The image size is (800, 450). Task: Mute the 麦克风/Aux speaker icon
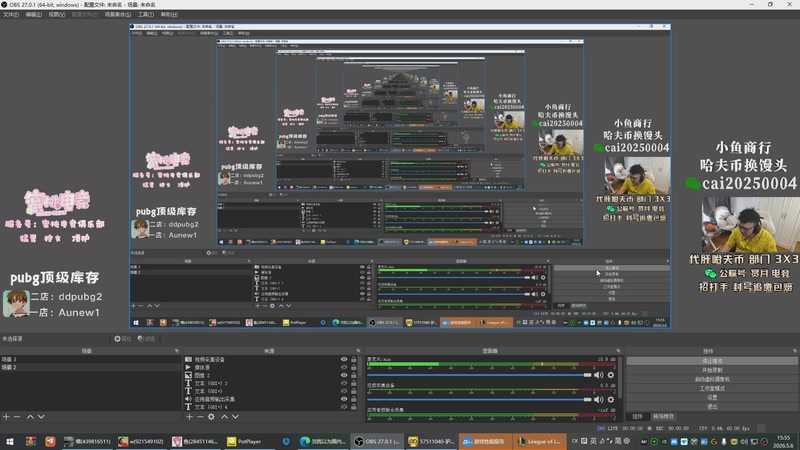point(598,375)
